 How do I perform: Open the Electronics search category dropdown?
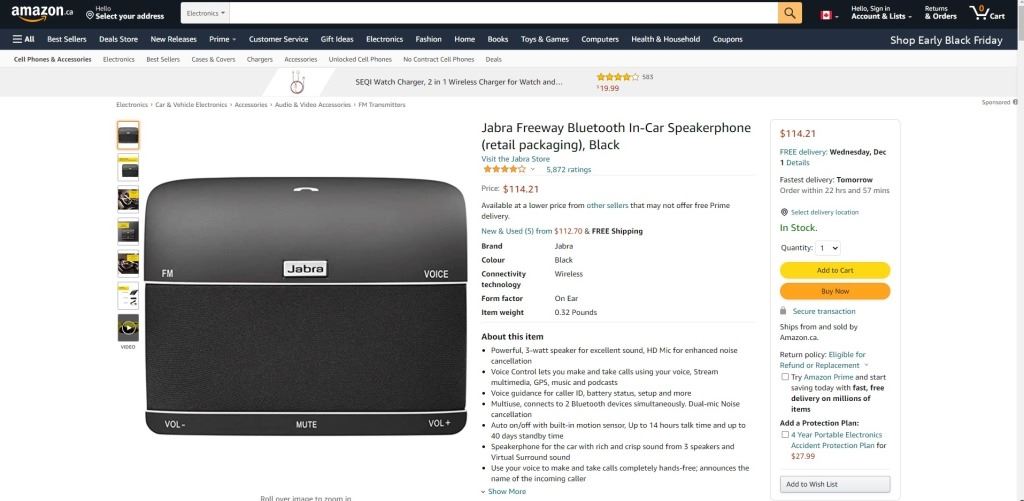click(205, 13)
